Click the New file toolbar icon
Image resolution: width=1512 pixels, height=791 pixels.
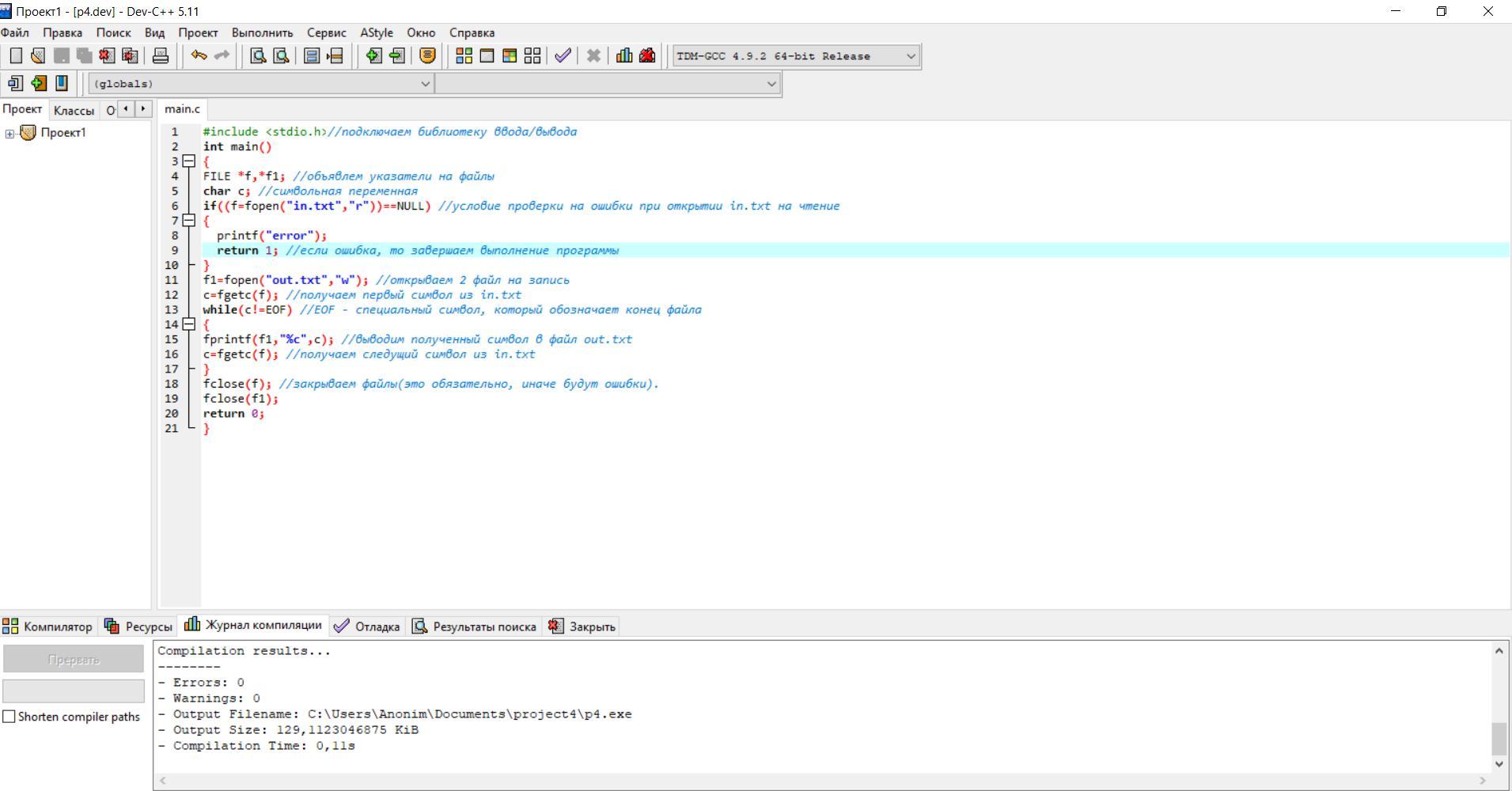click(16, 55)
